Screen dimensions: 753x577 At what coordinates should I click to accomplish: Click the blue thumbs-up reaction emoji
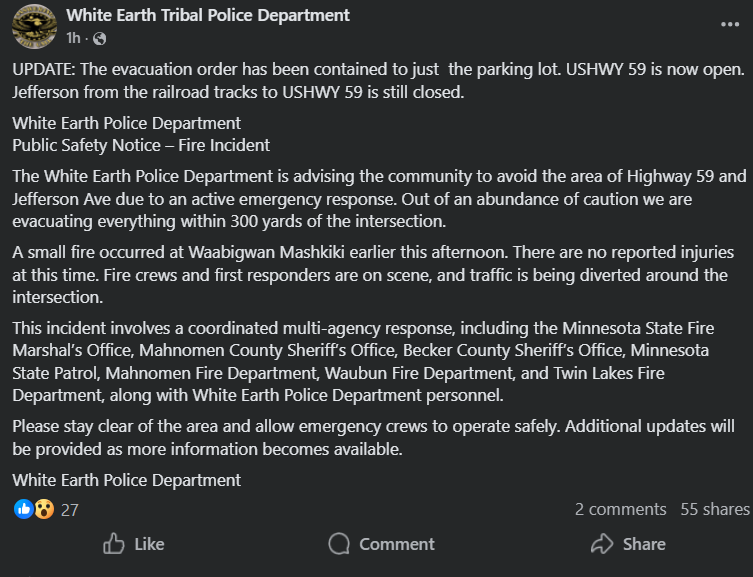click(24, 509)
